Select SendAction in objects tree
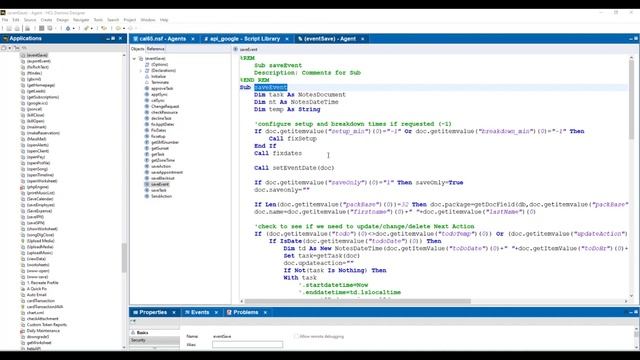The height and width of the screenshot is (360, 640). pyautogui.click(x=161, y=196)
